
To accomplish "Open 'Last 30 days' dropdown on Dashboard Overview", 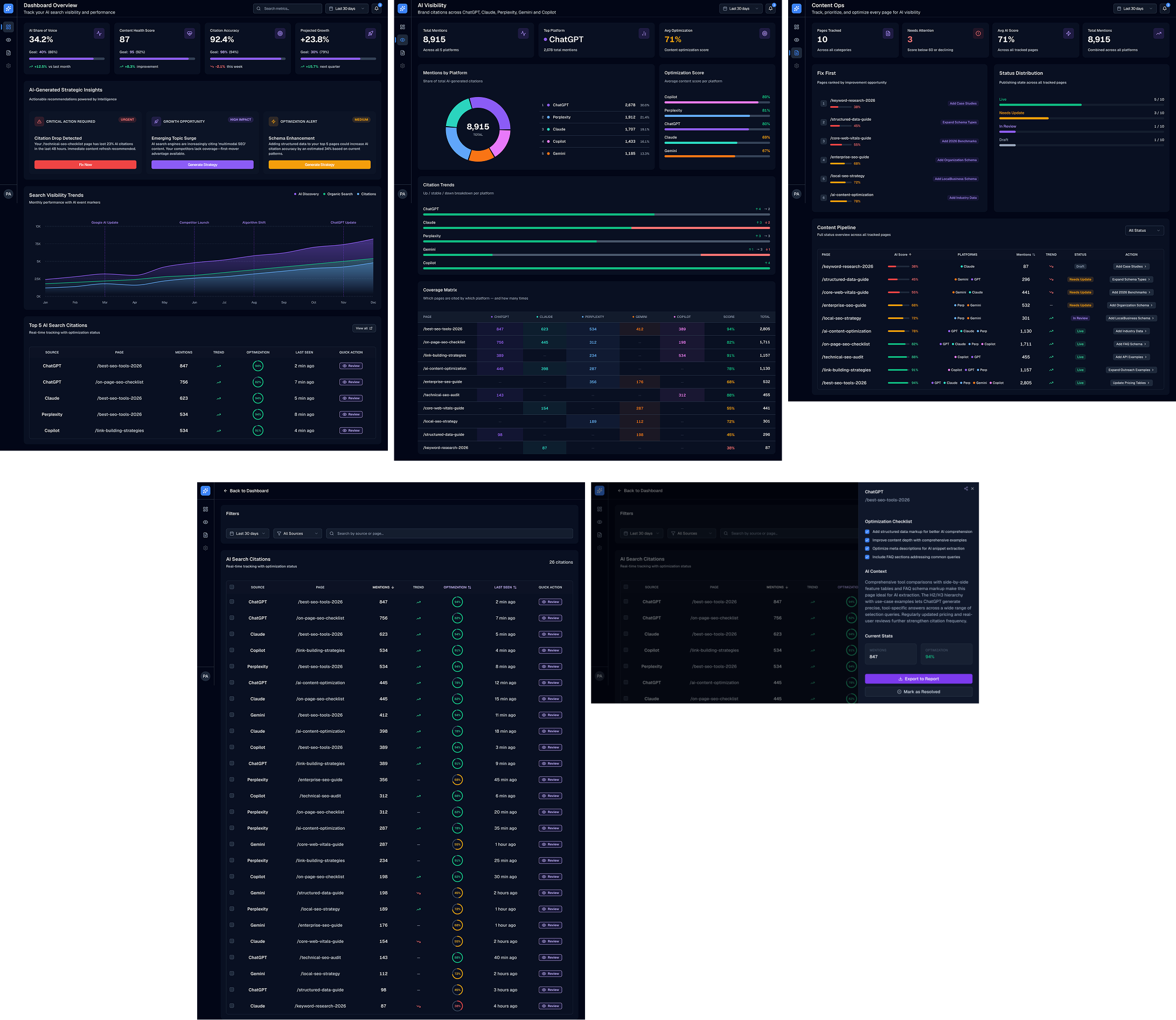I will [x=346, y=9].
